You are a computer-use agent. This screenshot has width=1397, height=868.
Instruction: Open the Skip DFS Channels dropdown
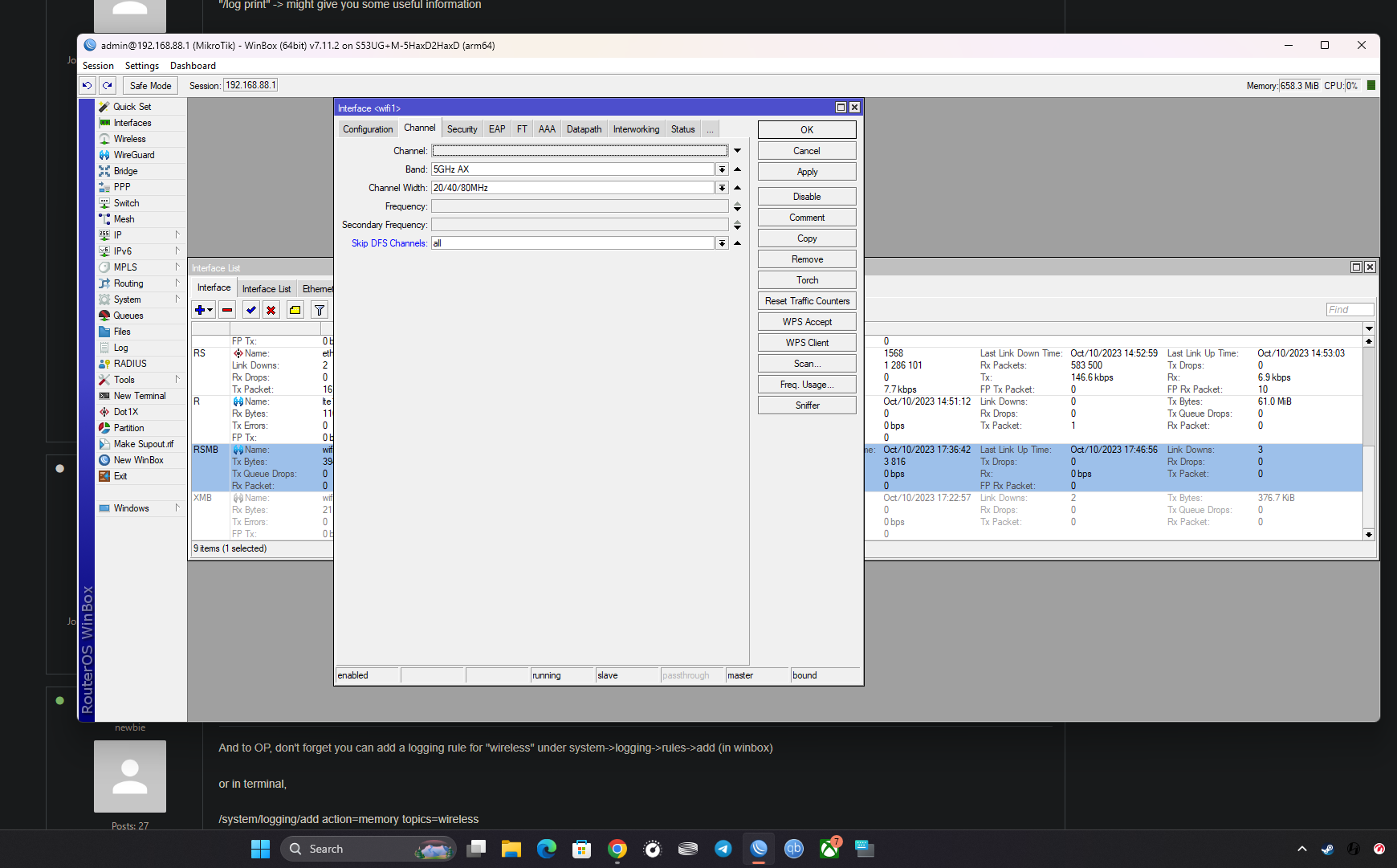pos(722,243)
